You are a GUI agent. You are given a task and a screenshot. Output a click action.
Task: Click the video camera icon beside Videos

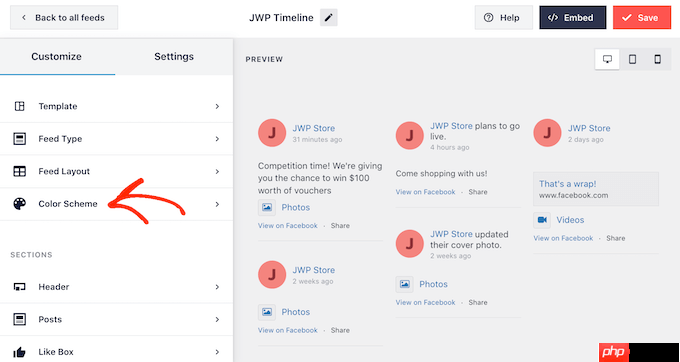[x=542, y=220]
